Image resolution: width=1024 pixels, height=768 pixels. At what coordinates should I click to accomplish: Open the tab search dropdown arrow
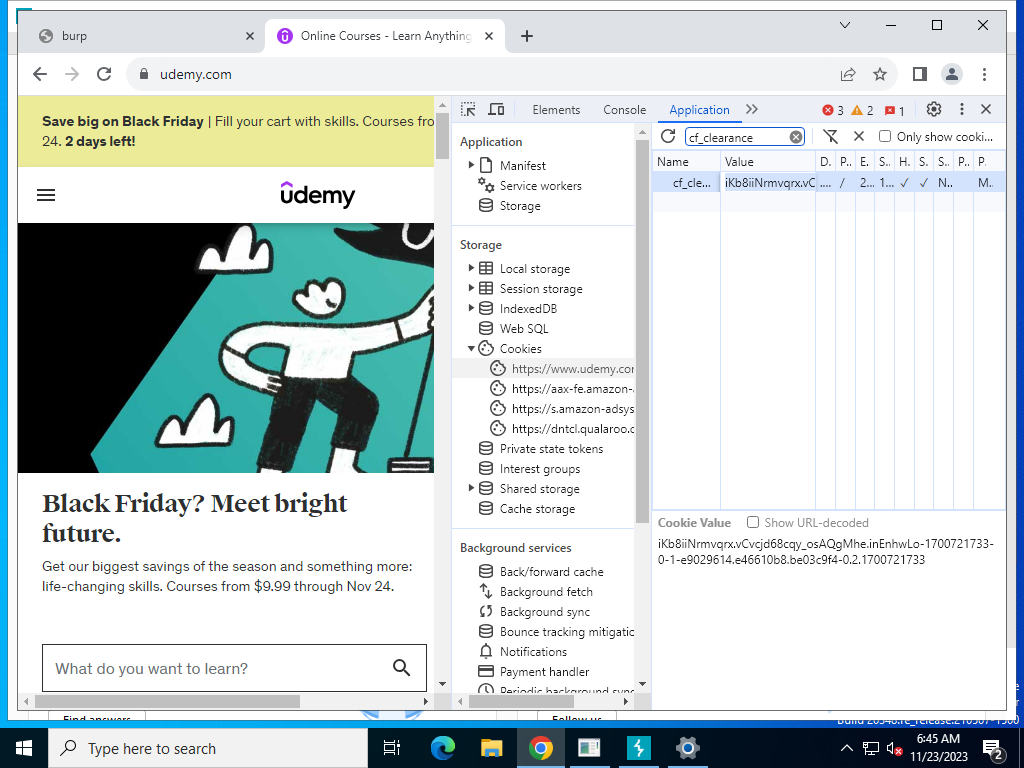pos(844,25)
